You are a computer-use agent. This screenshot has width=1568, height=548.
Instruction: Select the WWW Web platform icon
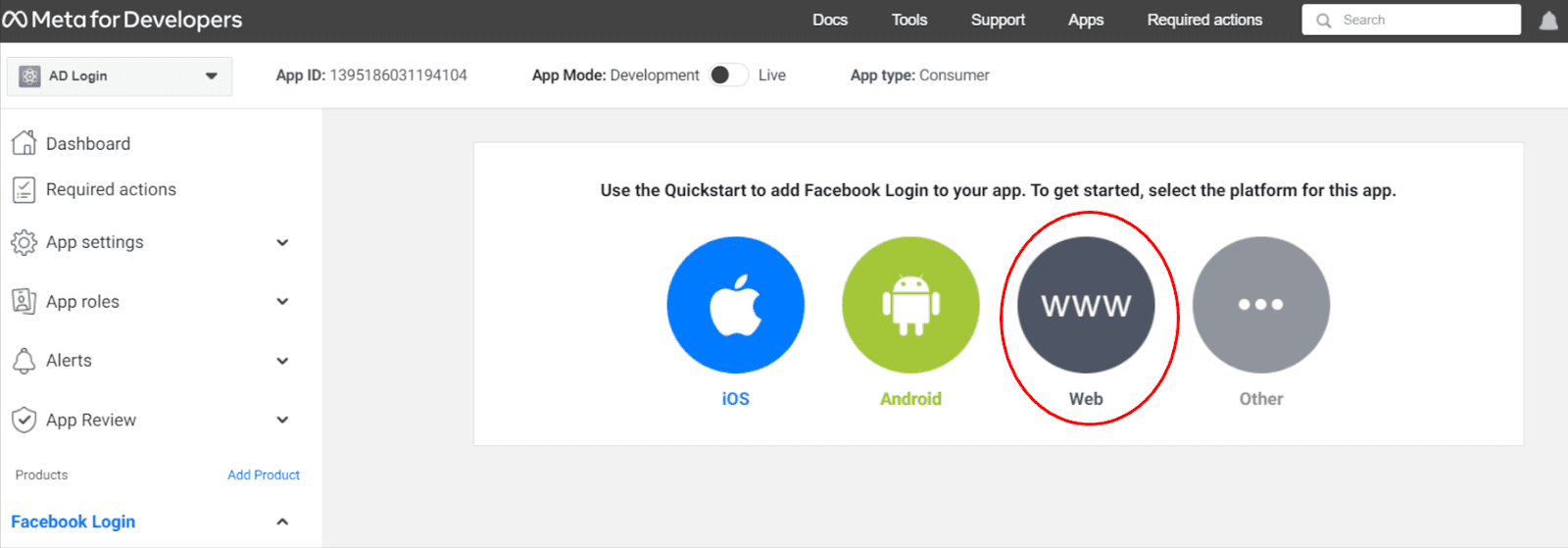(1086, 305)
